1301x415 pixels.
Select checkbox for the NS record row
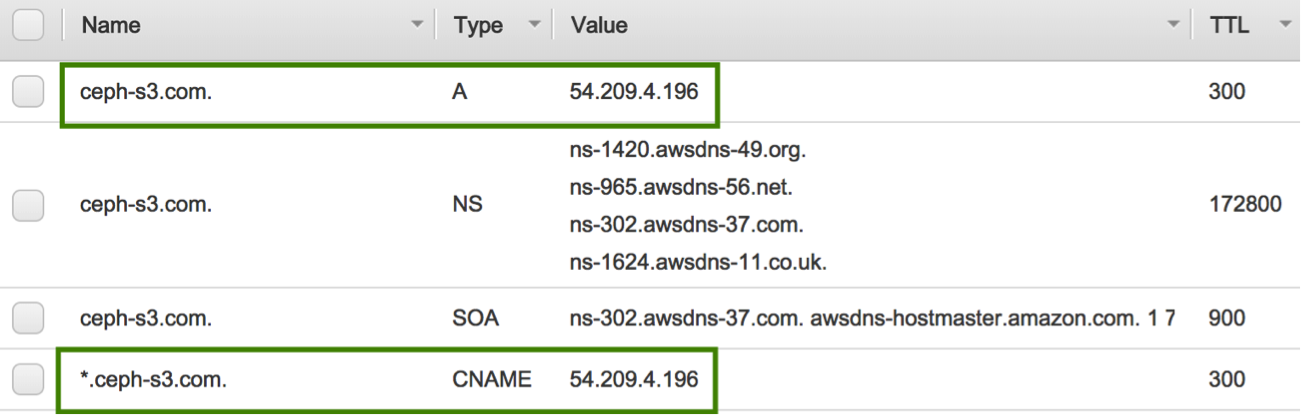(28, 205)
